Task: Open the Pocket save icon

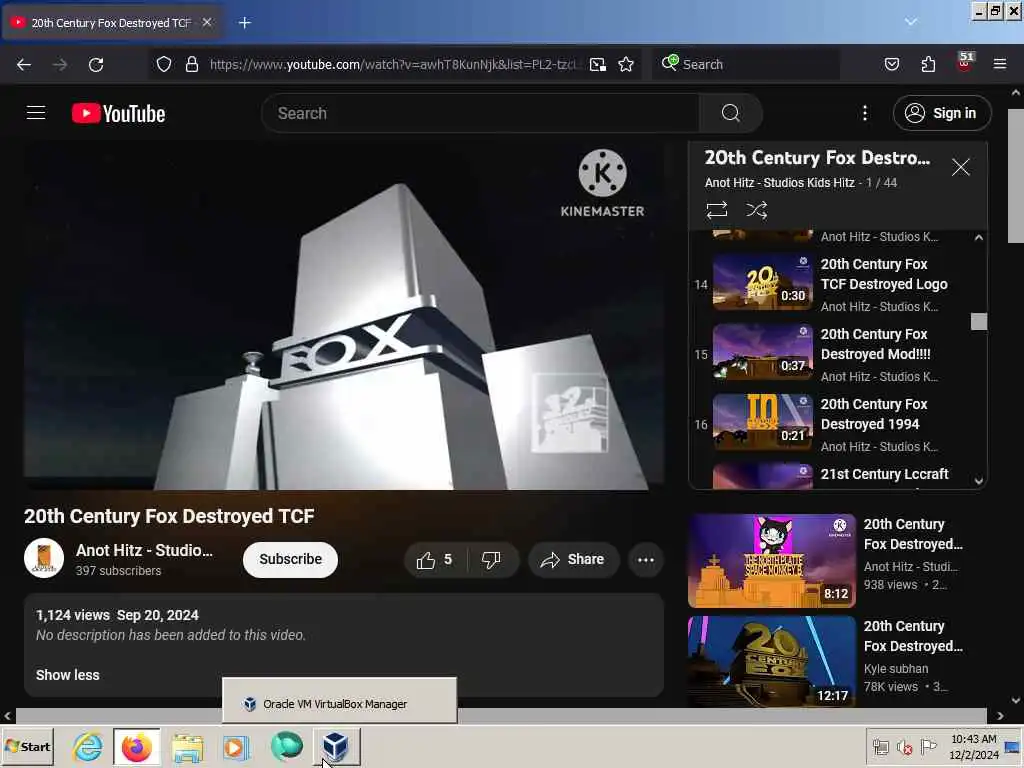Action: click(x=892, y=64)
